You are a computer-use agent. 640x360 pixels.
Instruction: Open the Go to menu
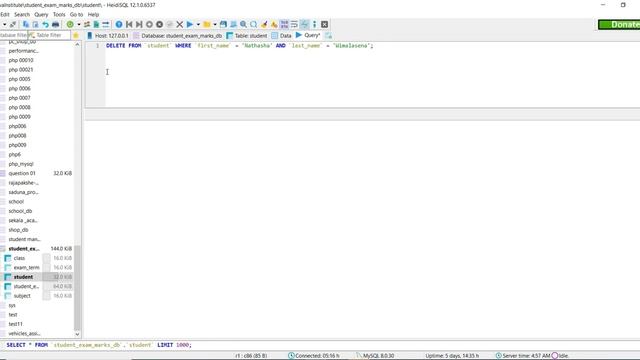click(x=76, y=14)
